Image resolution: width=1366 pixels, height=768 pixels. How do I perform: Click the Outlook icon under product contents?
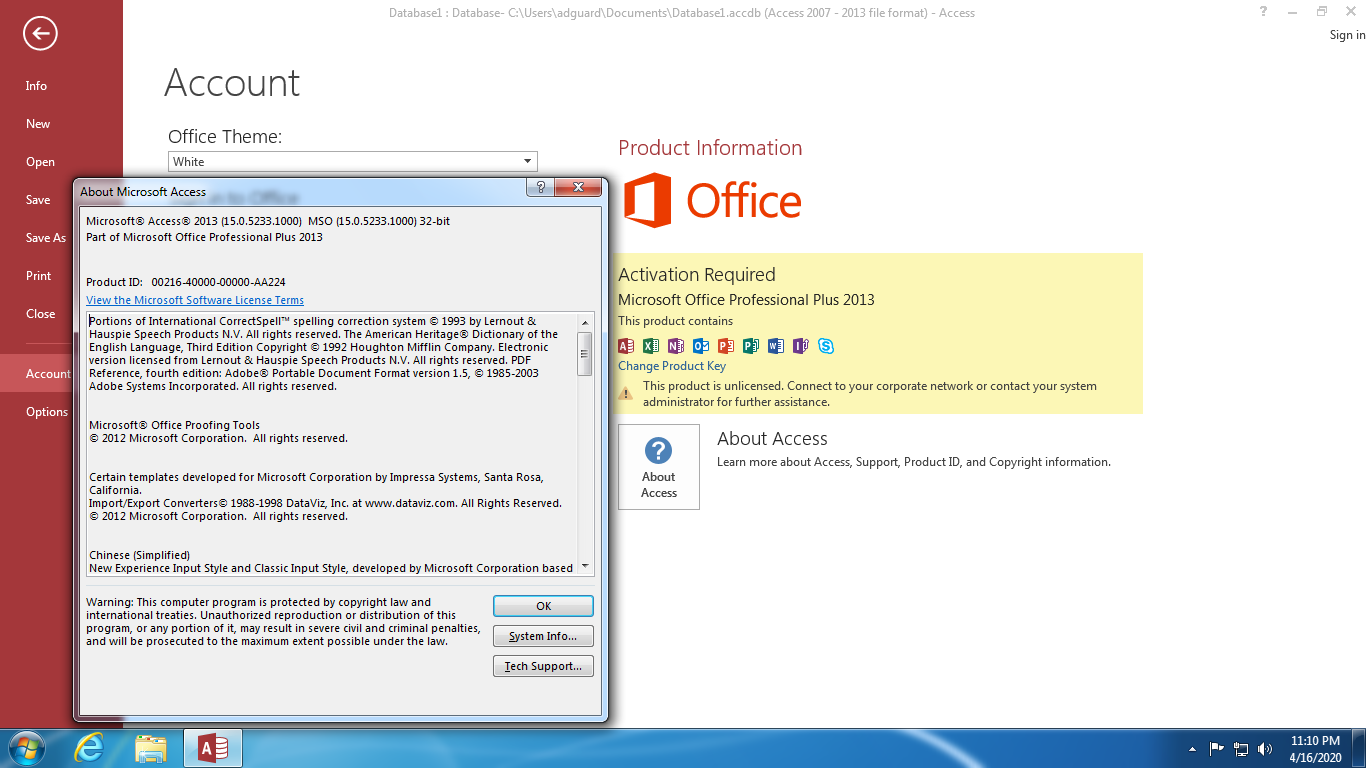pos(701,346)
